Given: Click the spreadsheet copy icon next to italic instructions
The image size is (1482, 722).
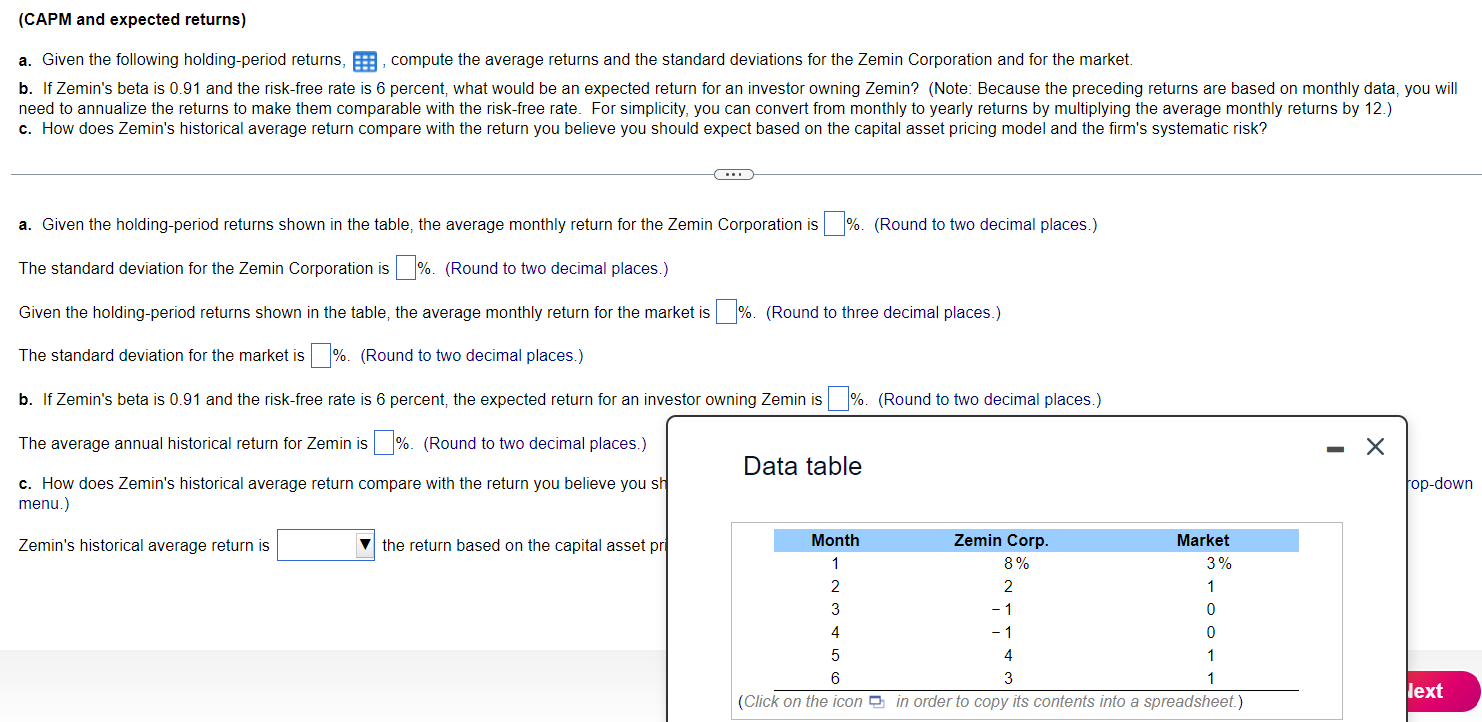Looking at the screenshot, I should 877,701.
